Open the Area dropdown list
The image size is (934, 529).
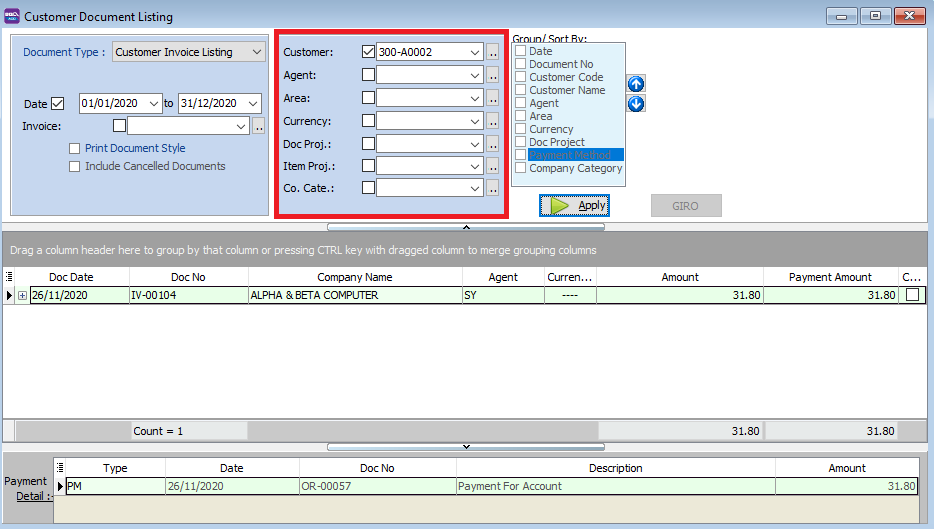pos(475,98)
